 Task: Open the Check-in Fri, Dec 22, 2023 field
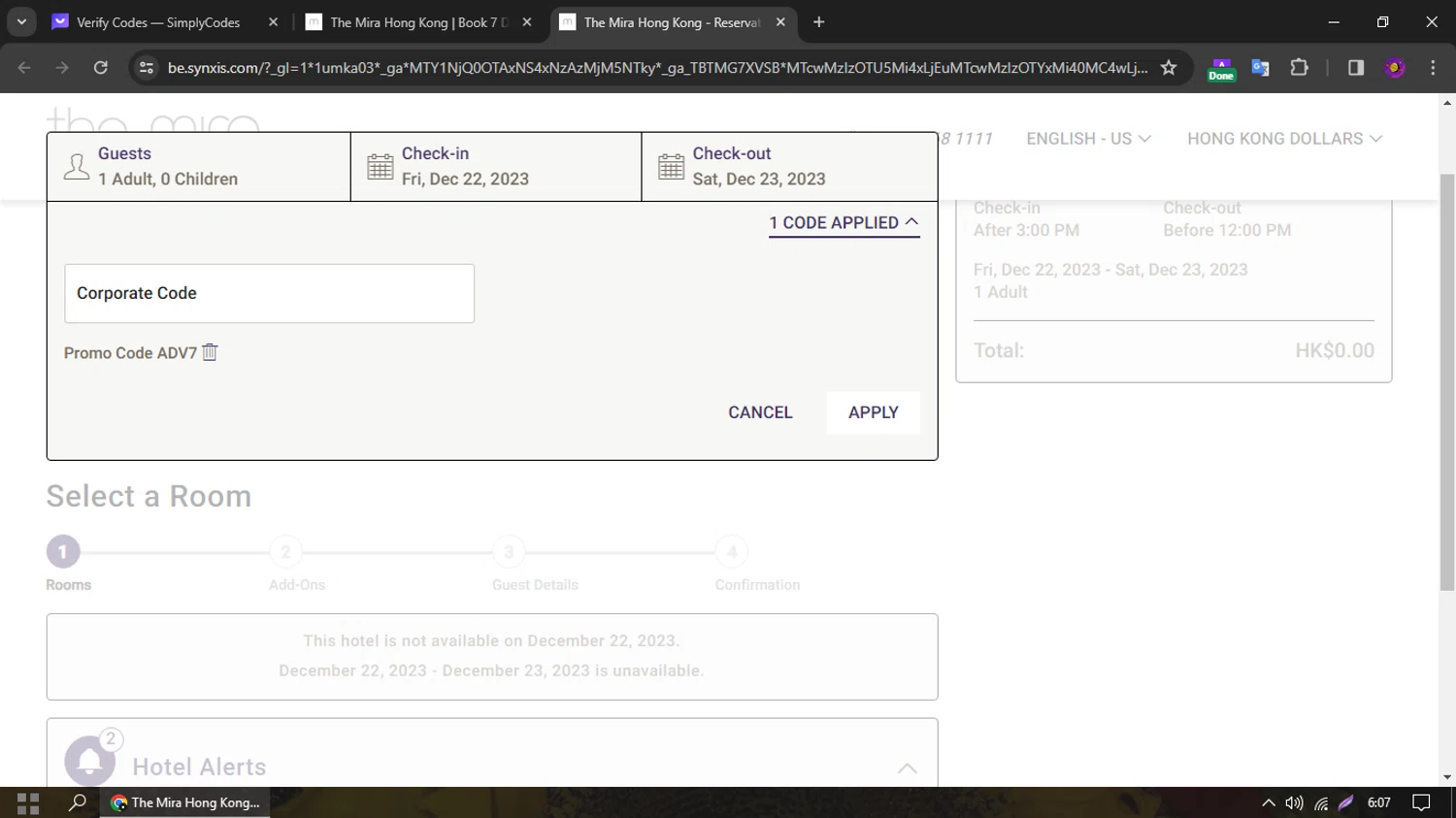(496, 167)
